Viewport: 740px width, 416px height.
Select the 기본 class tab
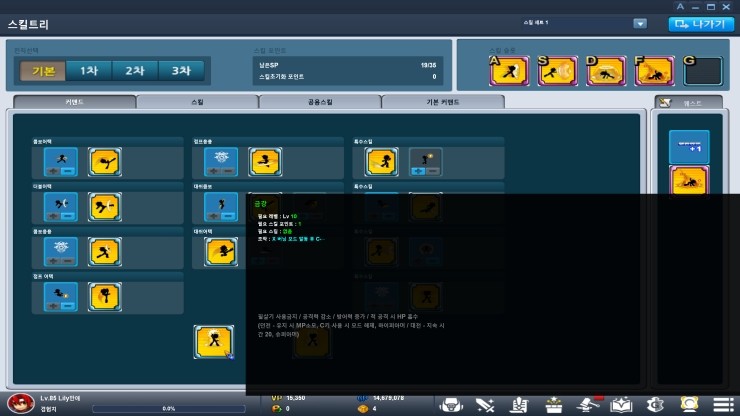(42, 71)
